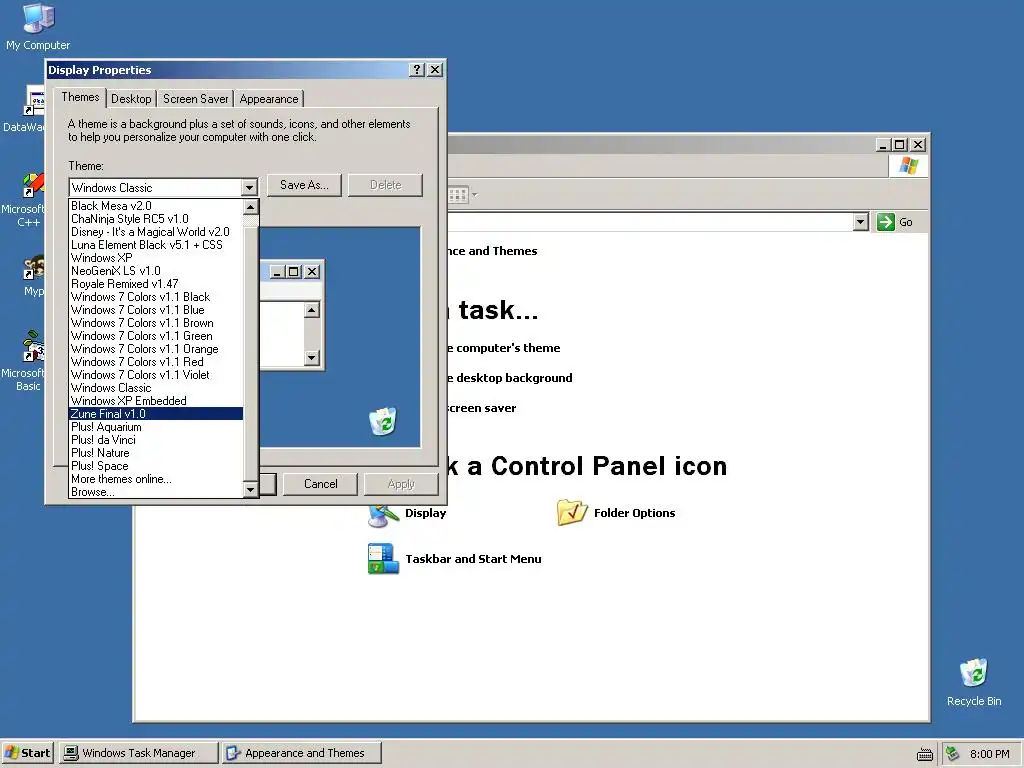Select ChaNinja Style RC5 v1.0 theme
This screenshot has width=1024, height=768.
156,219
